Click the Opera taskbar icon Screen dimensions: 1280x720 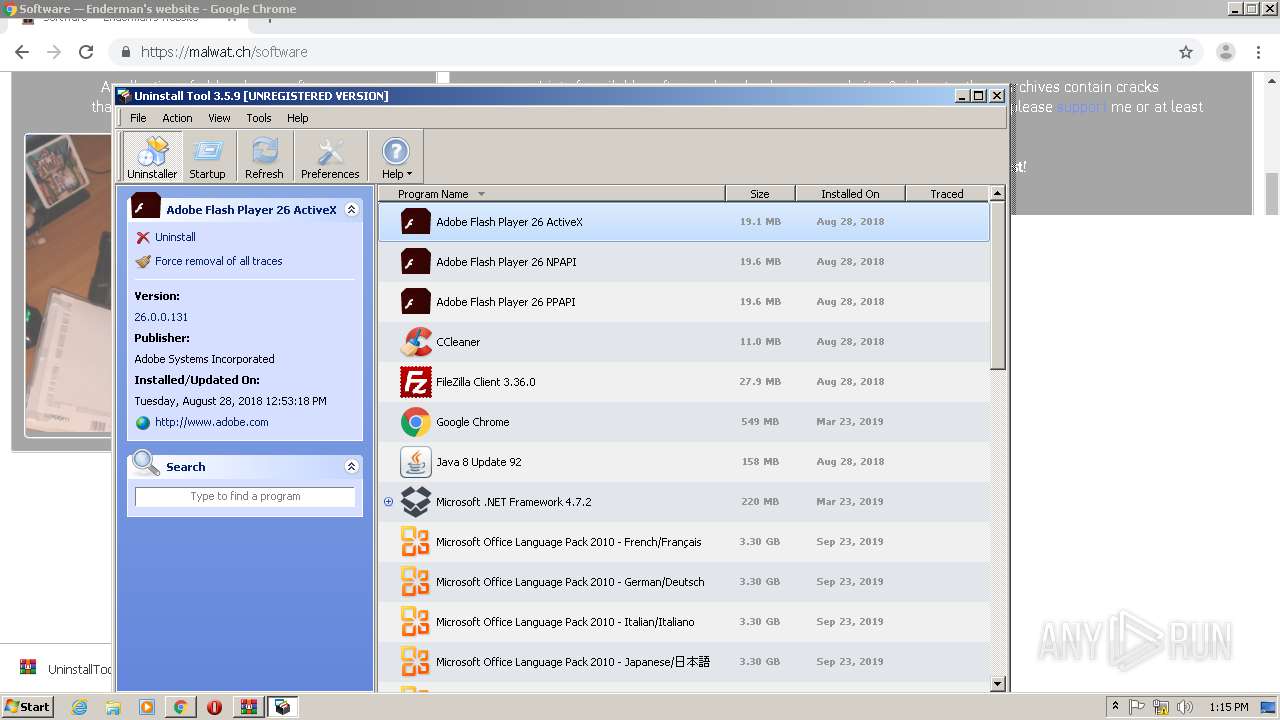point(214,707)
